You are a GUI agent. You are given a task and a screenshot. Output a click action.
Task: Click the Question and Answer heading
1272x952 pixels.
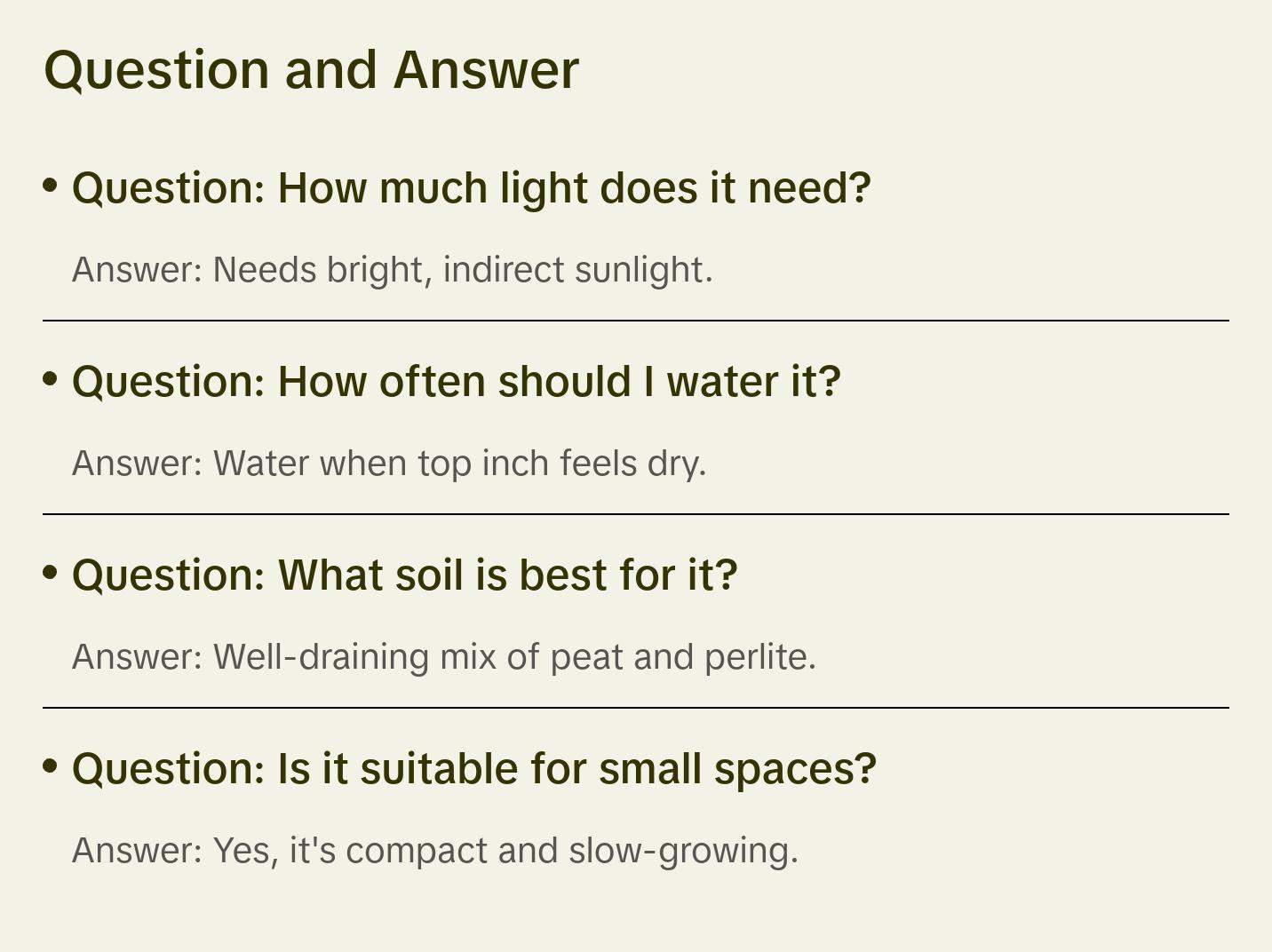pyautogui.click(x=311, y=69)
